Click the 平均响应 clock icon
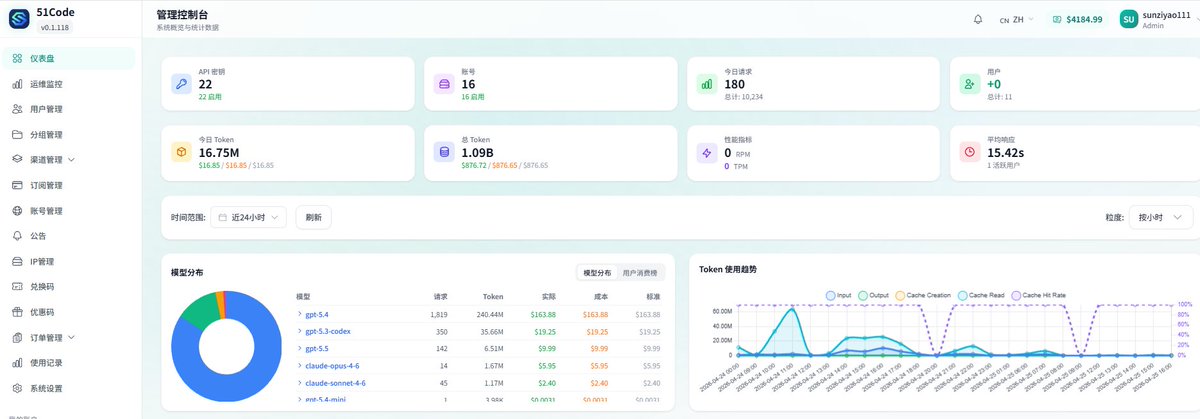Viewport: 1200px width, 419px height. (x=969, y=152)
